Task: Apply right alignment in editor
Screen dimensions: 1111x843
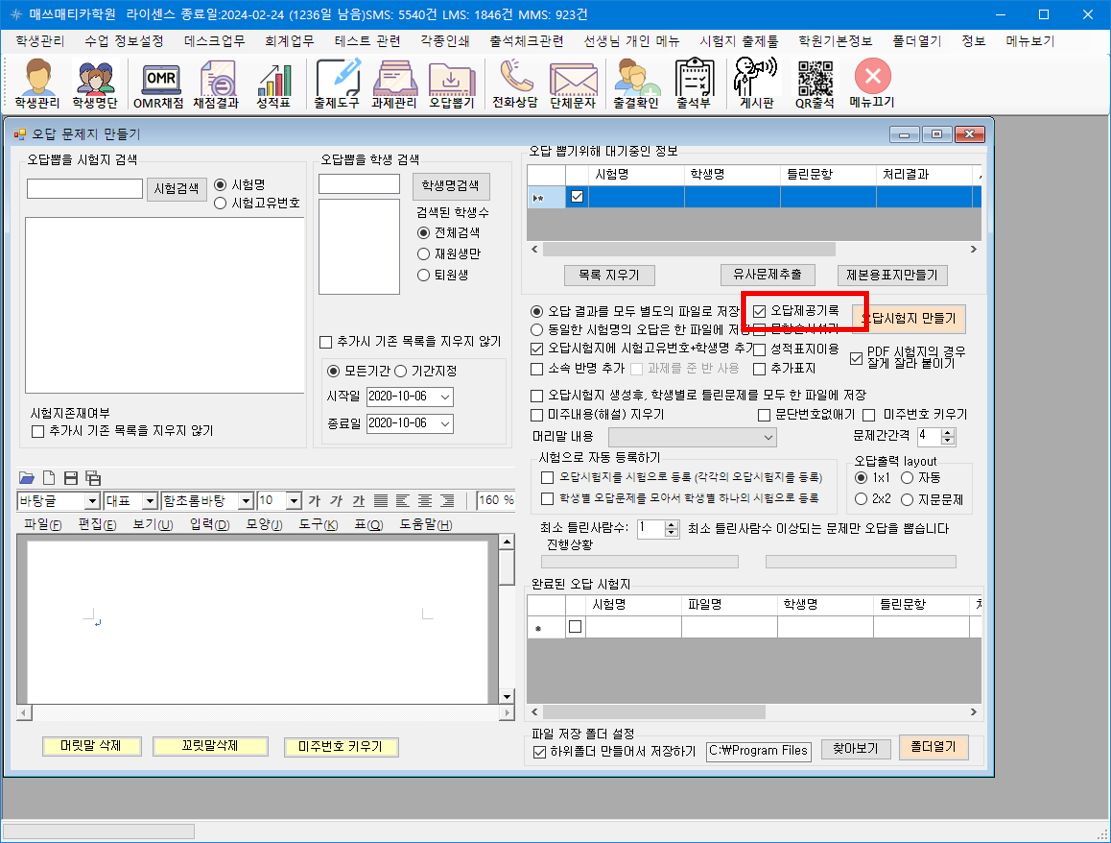Action: coord(447,501)
